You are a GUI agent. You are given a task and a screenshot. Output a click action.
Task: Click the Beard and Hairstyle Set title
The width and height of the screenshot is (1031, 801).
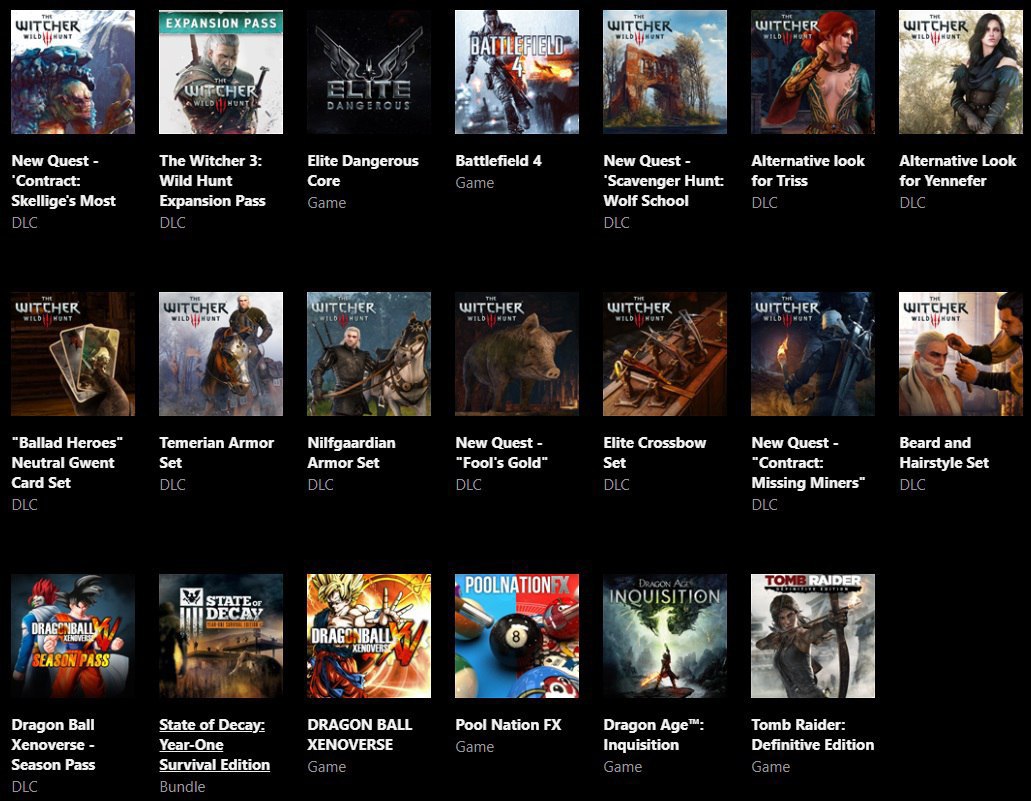pyautogui.click(x=944, y=453)
